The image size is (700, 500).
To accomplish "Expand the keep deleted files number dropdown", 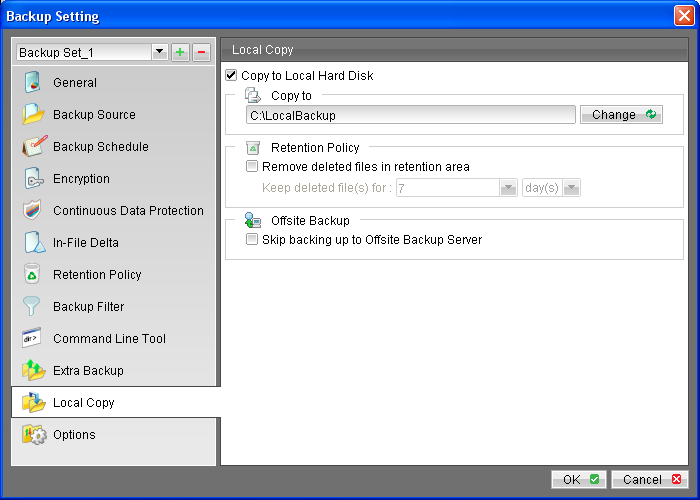I will (x=507, y=187).
